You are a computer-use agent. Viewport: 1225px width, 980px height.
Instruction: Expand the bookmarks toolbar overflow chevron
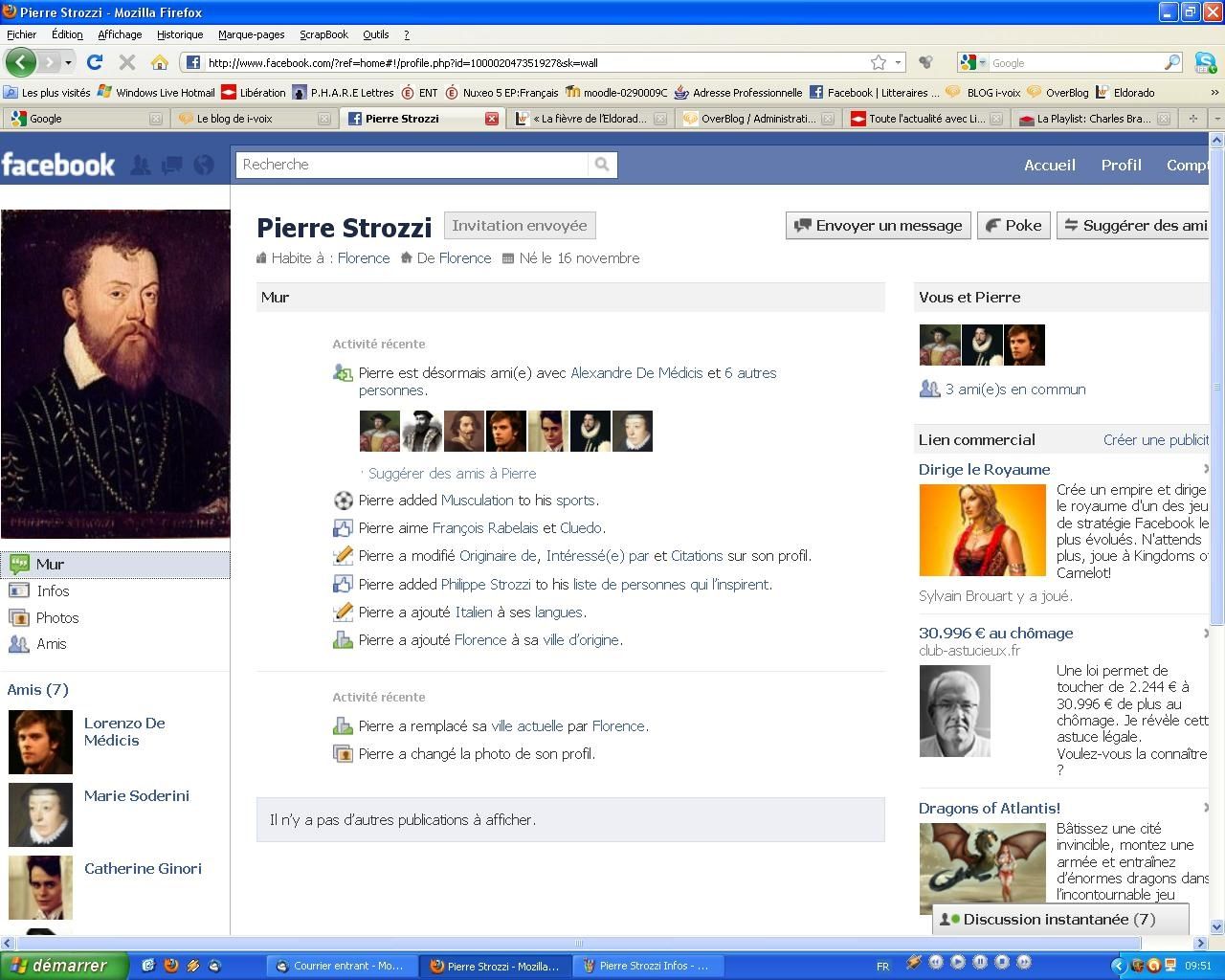click(1214, 93)
